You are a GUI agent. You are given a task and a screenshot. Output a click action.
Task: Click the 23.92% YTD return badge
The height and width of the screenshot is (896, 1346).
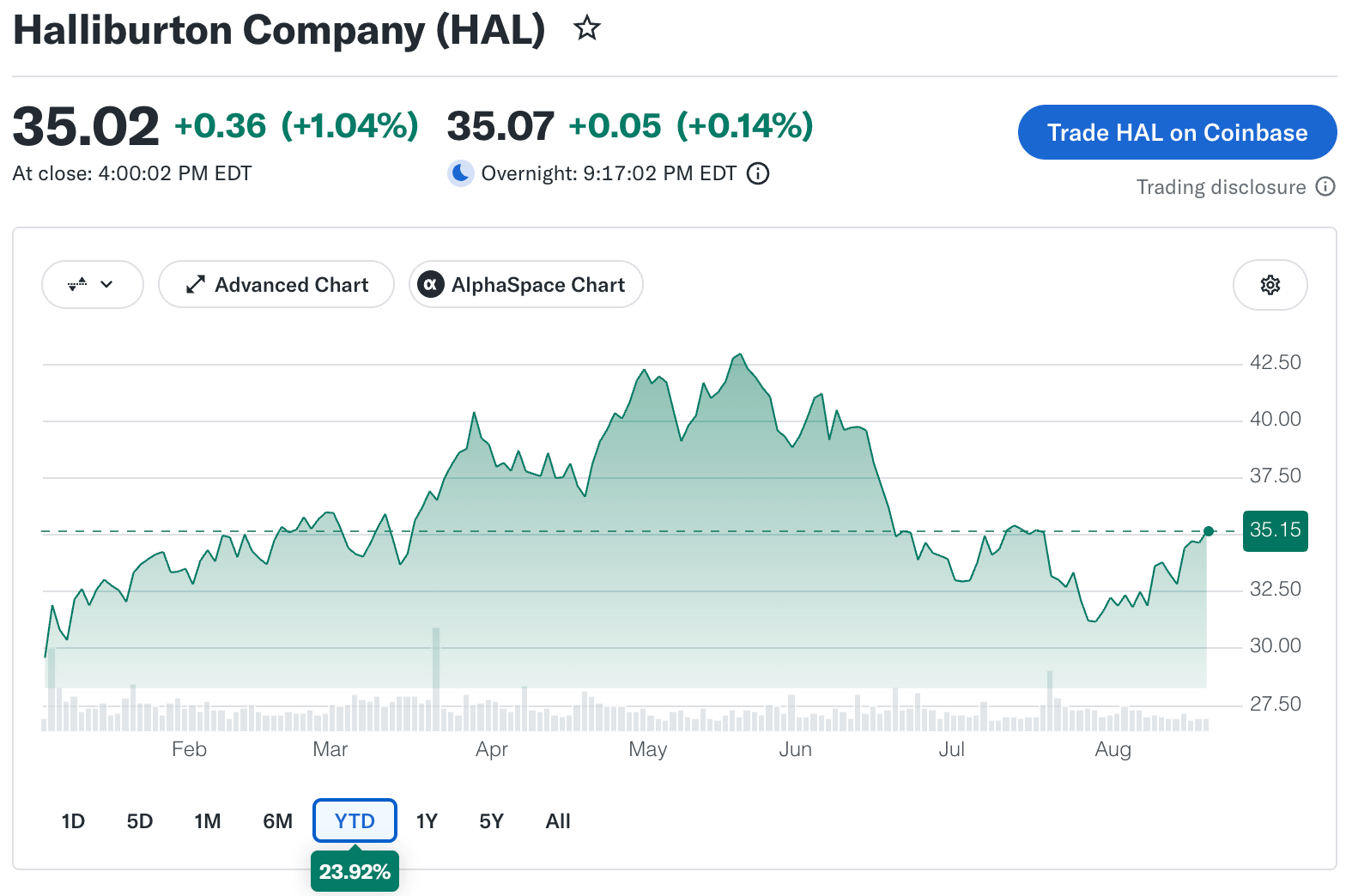click(x=355, y=872)
